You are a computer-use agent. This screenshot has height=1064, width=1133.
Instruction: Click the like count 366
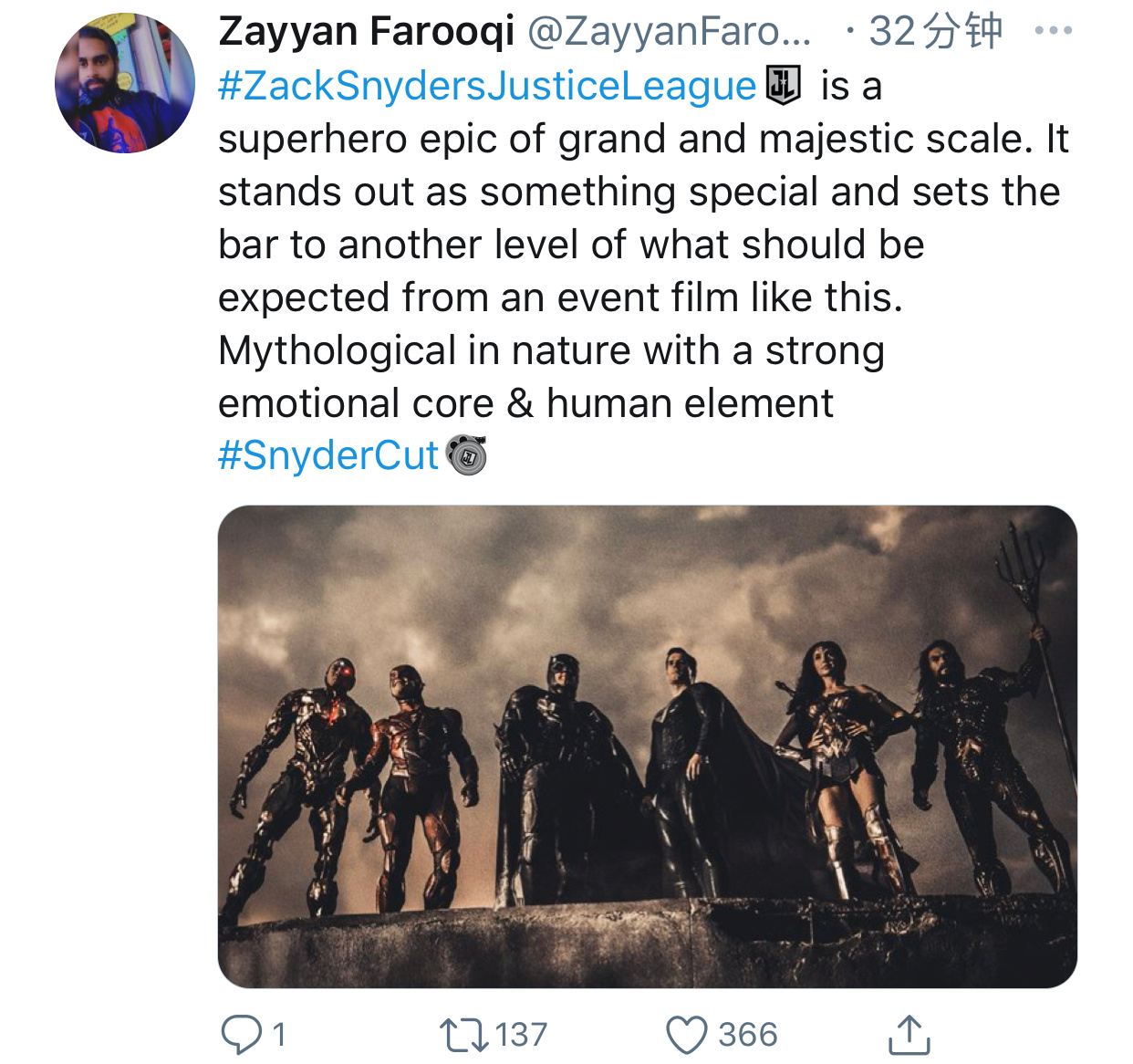pyautogui.click(x=747, y=1035)
